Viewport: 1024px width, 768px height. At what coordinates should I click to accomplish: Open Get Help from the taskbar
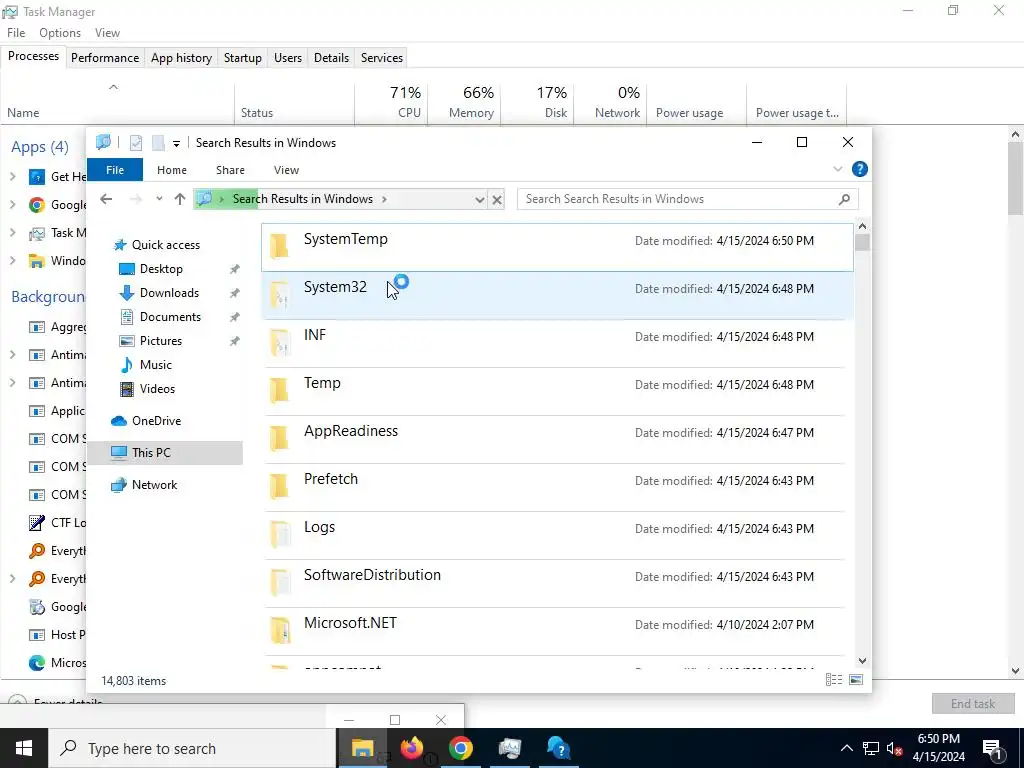(x=559, y=748)
